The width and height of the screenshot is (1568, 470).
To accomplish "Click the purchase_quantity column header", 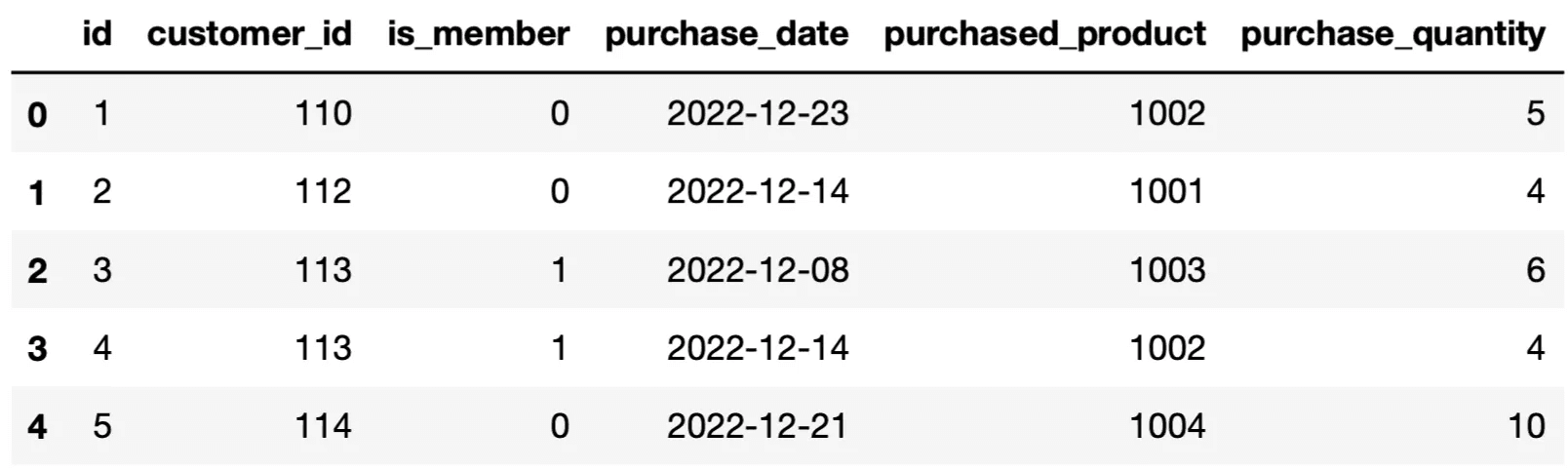I will coord(1392,34).
